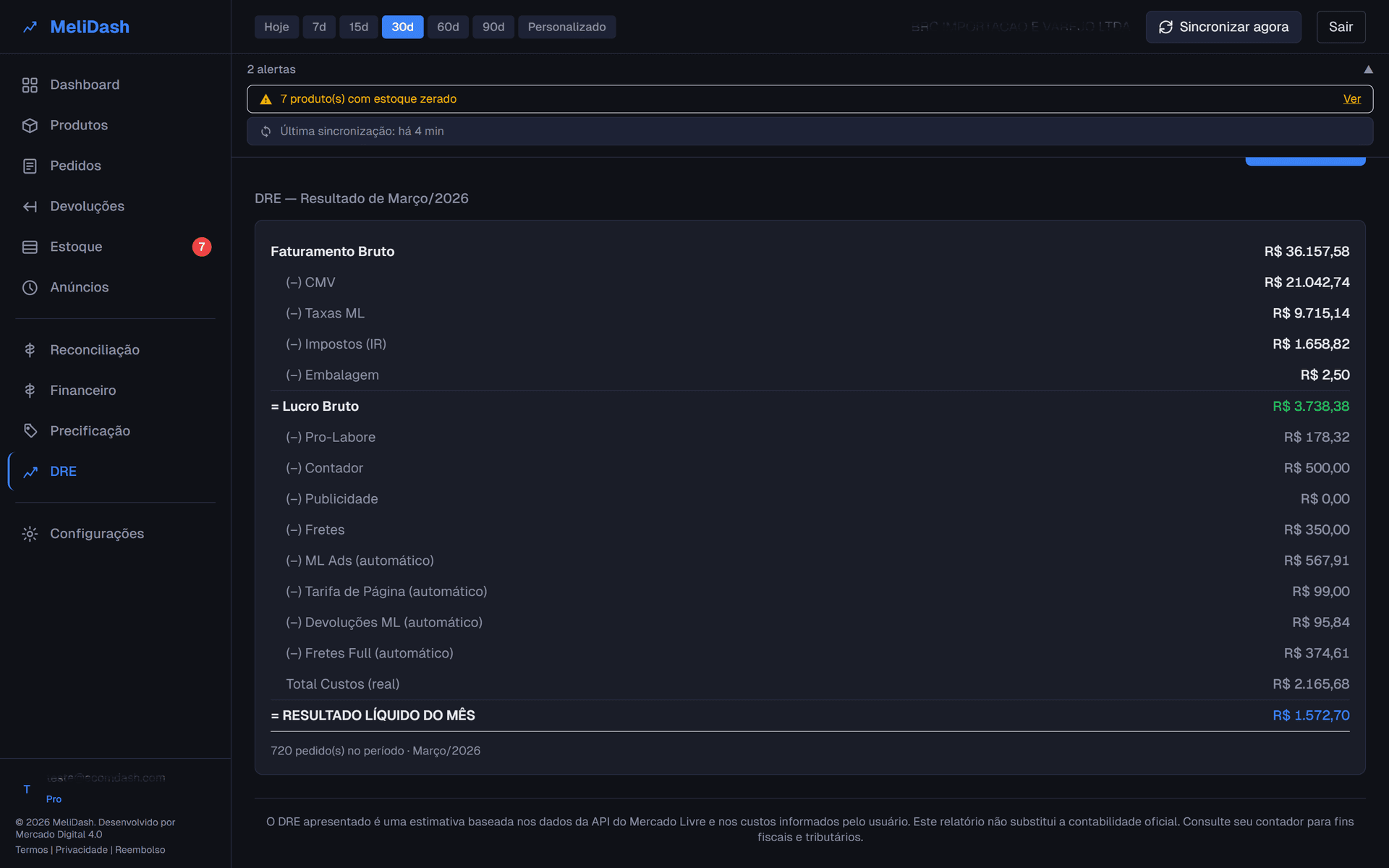Select the Anúncios clock icon
This screenshot has width=1389, height=868.
click(30, 287)
